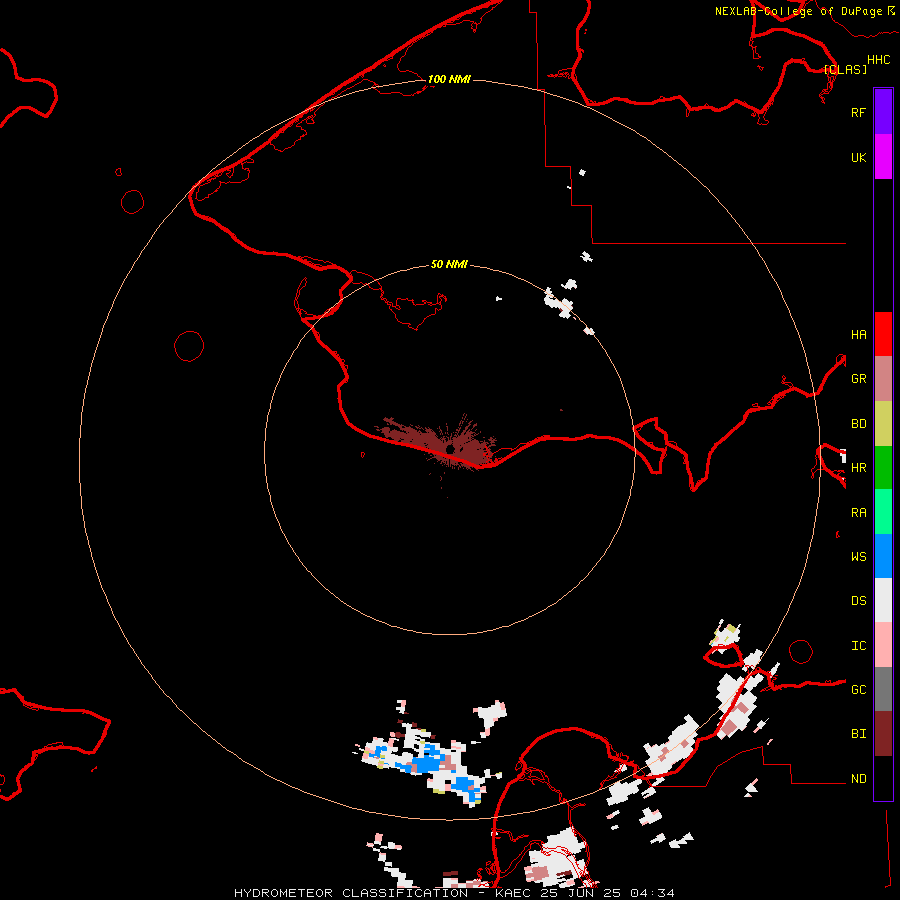The image size is (900, 900).
Task: Click the 100 NMI range ring label
Action: pos(449,79)
